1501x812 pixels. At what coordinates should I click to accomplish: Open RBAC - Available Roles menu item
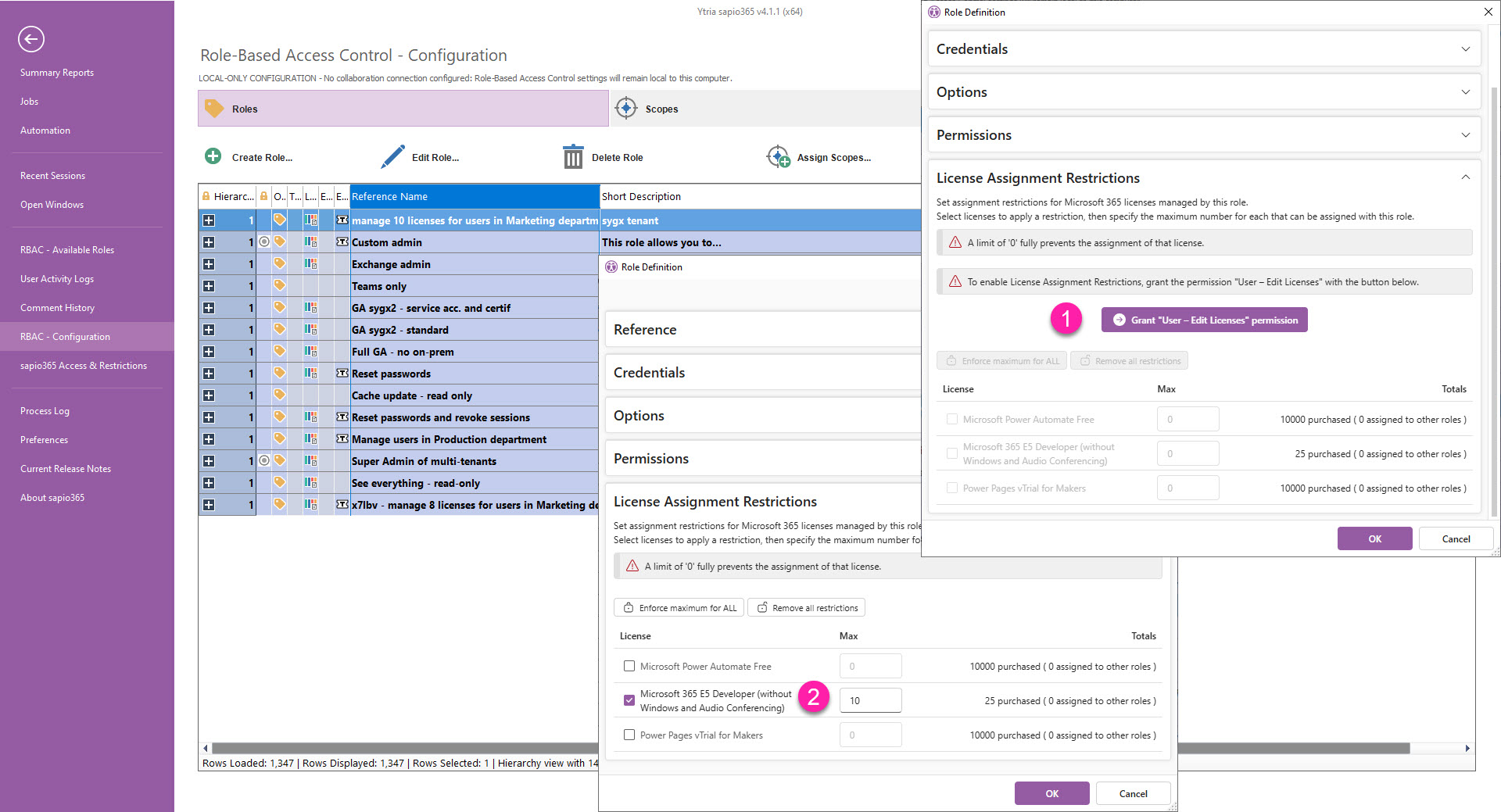(67, 250)
